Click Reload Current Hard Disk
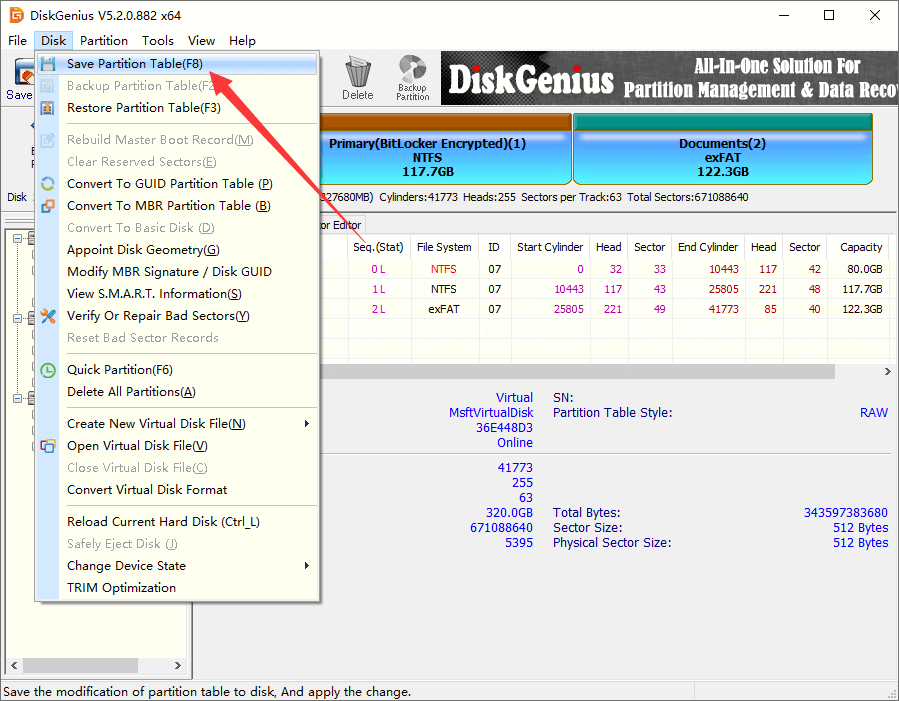 pyautogui.click(x=163, y=521)
